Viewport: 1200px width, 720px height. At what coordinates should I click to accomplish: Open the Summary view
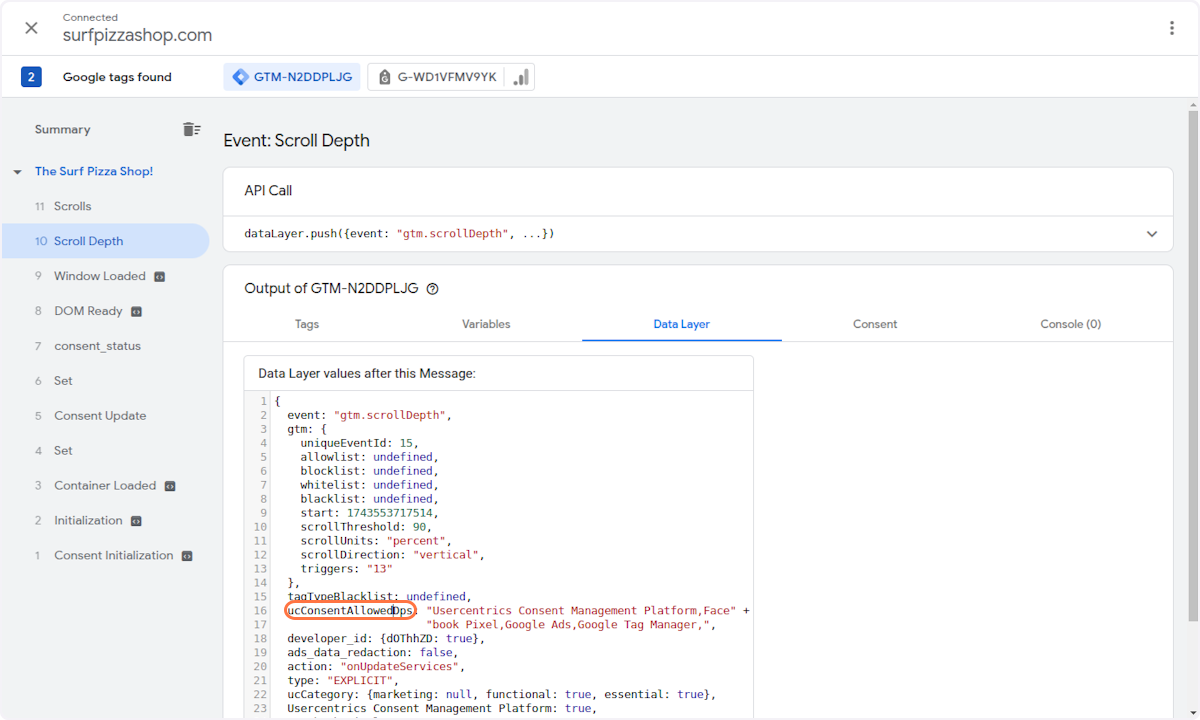[62, 129]
